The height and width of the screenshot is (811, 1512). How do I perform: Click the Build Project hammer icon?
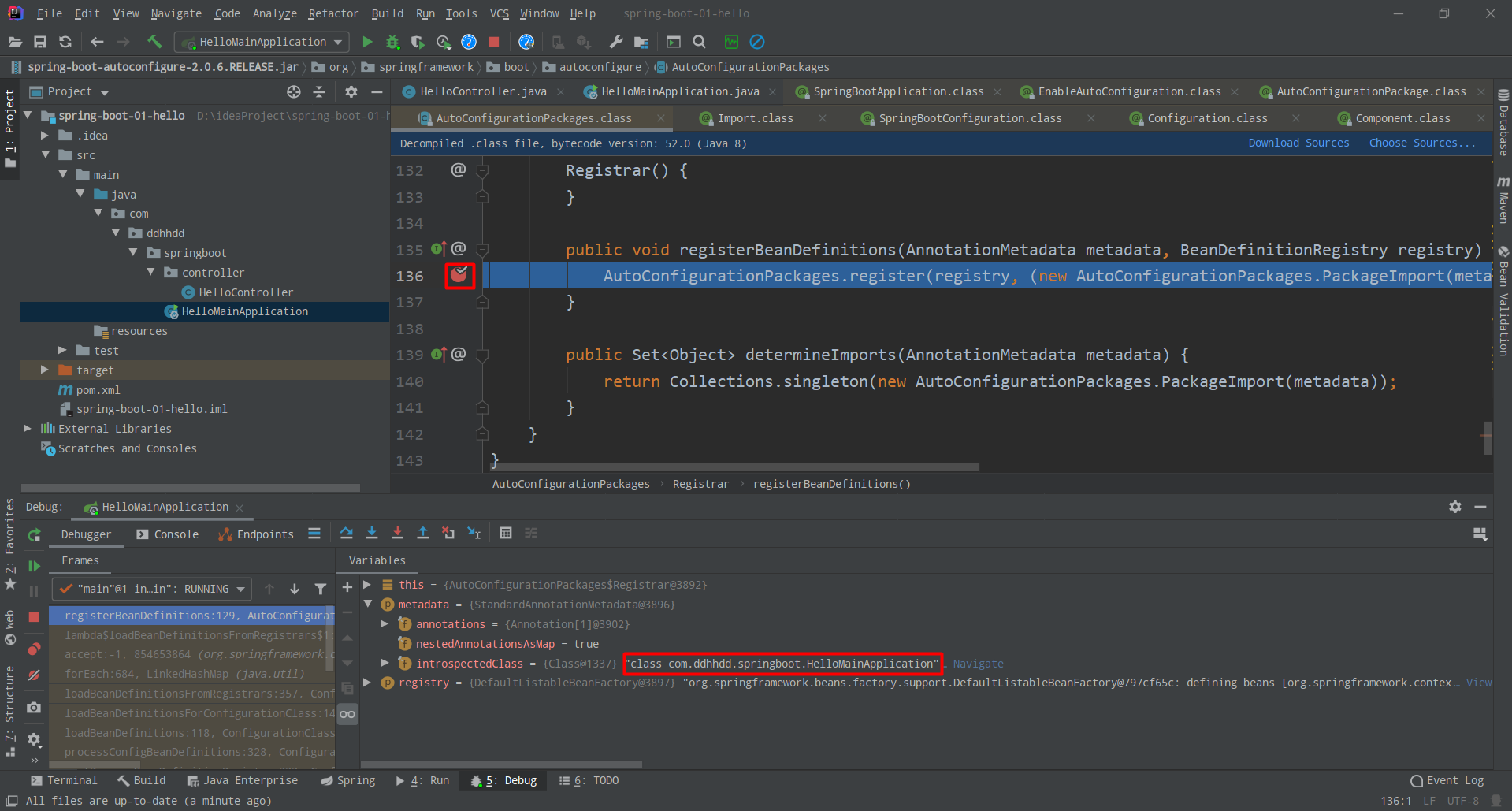pyautogui.click(x=154, y=42)
